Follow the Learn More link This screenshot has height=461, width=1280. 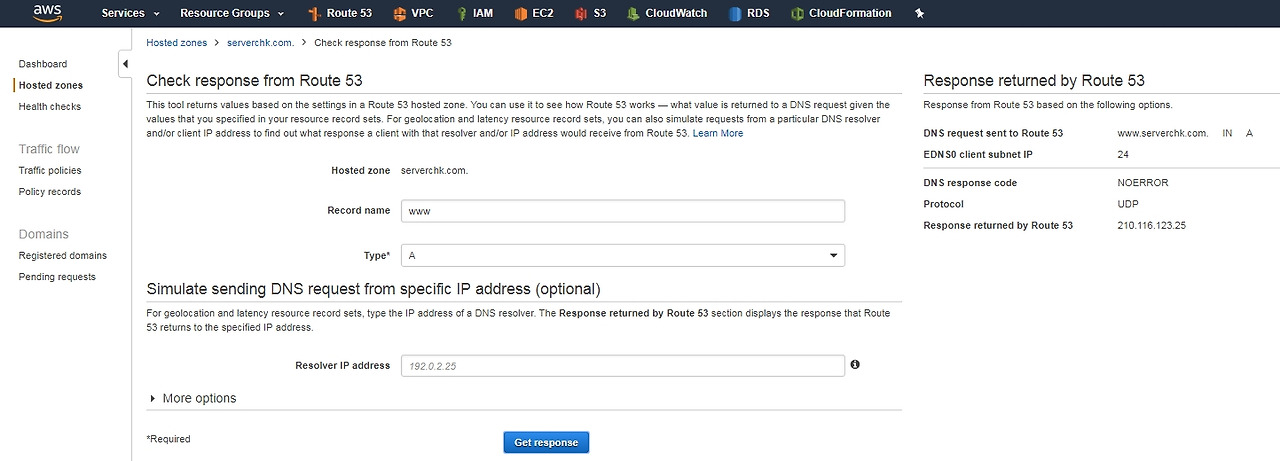(x=718, y=133)
